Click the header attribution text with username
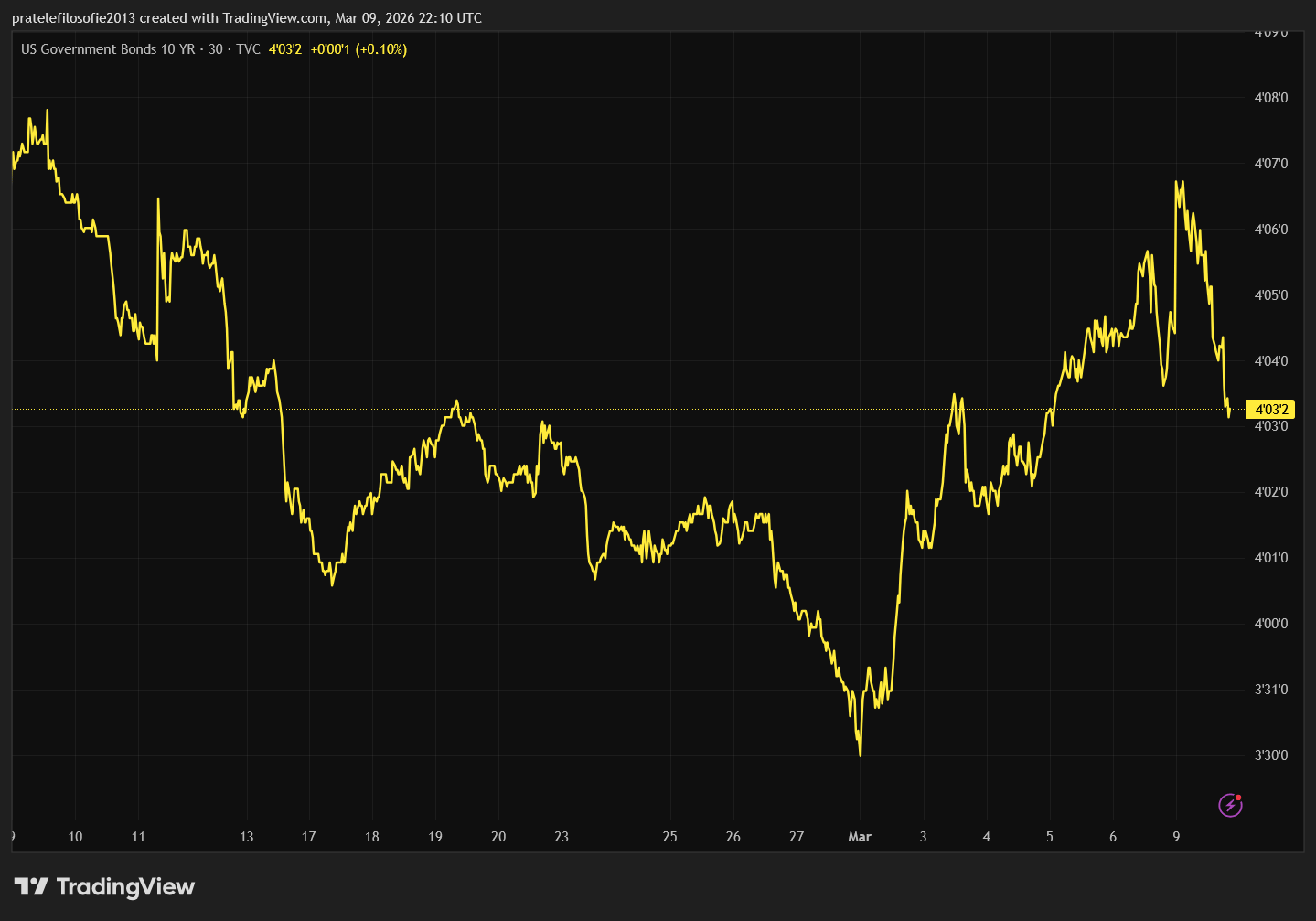 (x=247, y=18)
